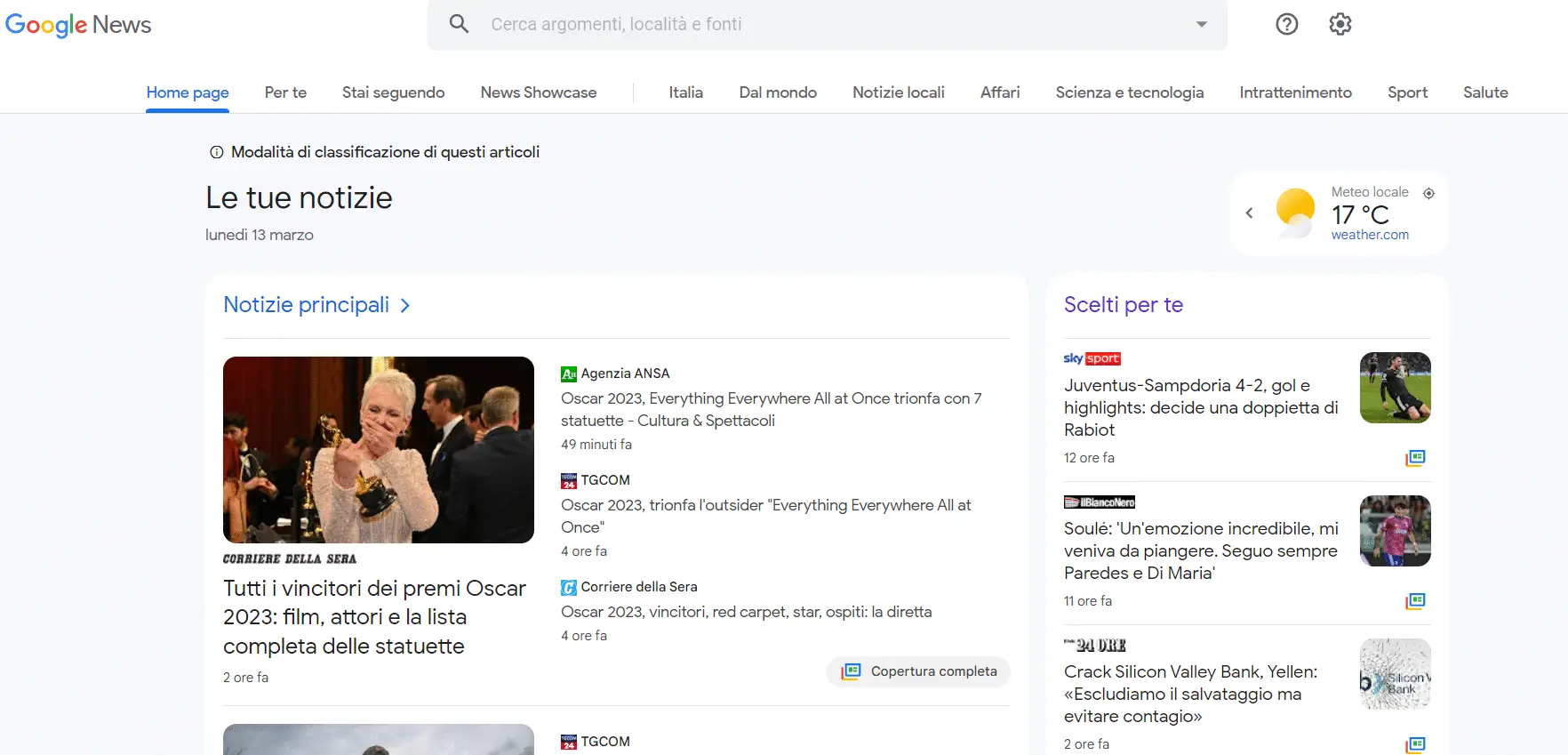This screenshot has height=755, width=1568.
Task: Click the Meteo locale label
Action: [1370, 192]
